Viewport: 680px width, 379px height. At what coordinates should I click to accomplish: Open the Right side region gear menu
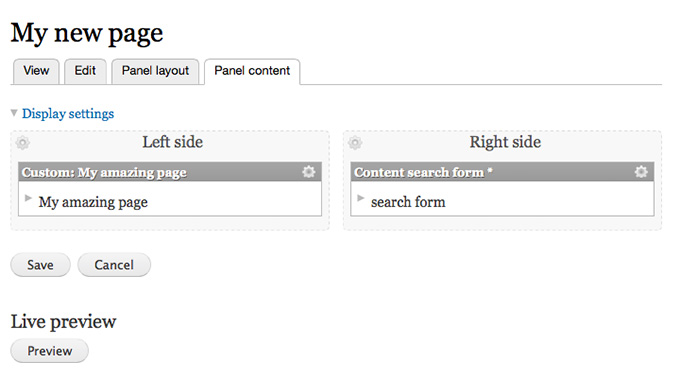(x=355, y=143)
